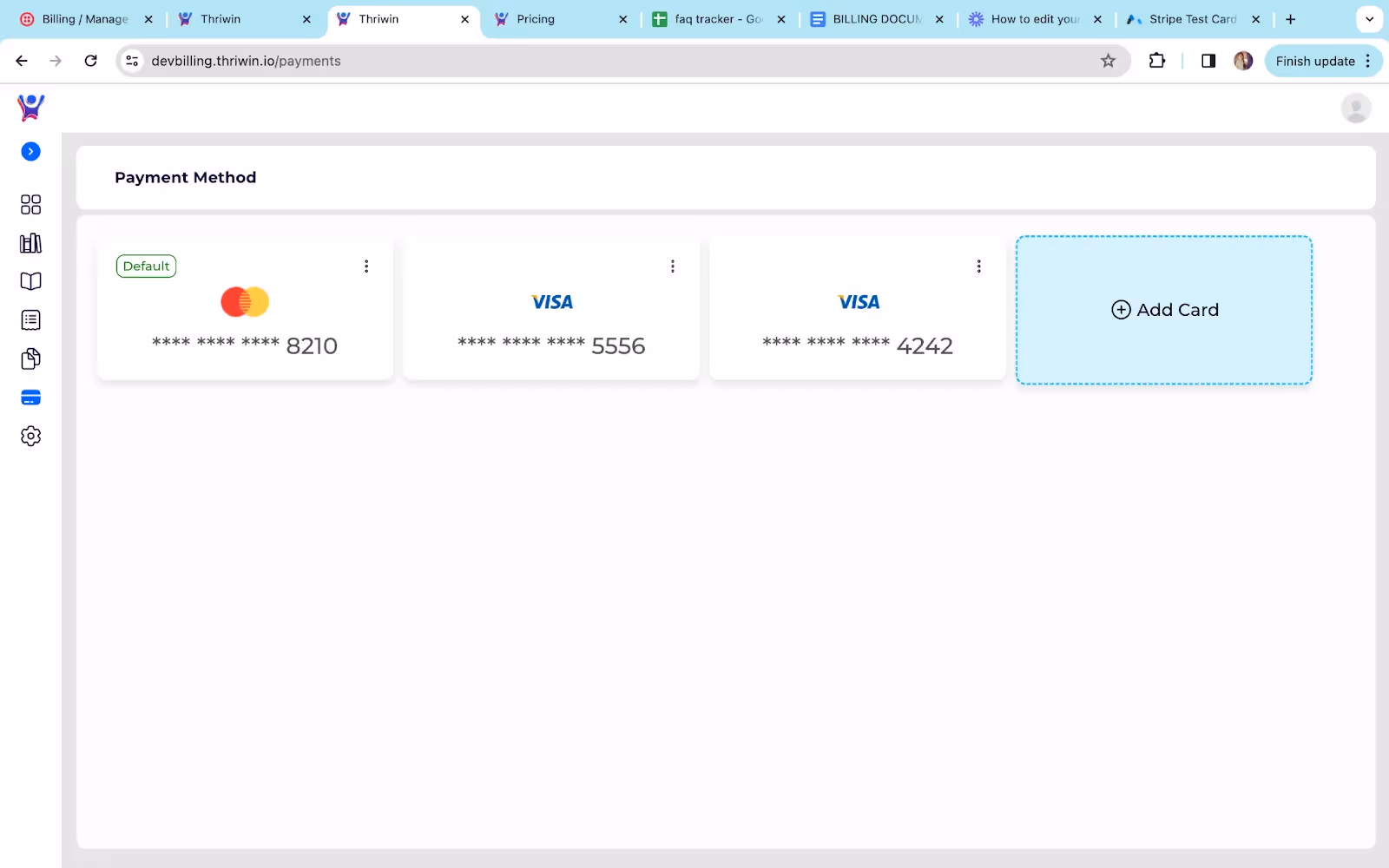
Task: Reload the payments page
Action: pyautogui.click(x=90, y=61)
